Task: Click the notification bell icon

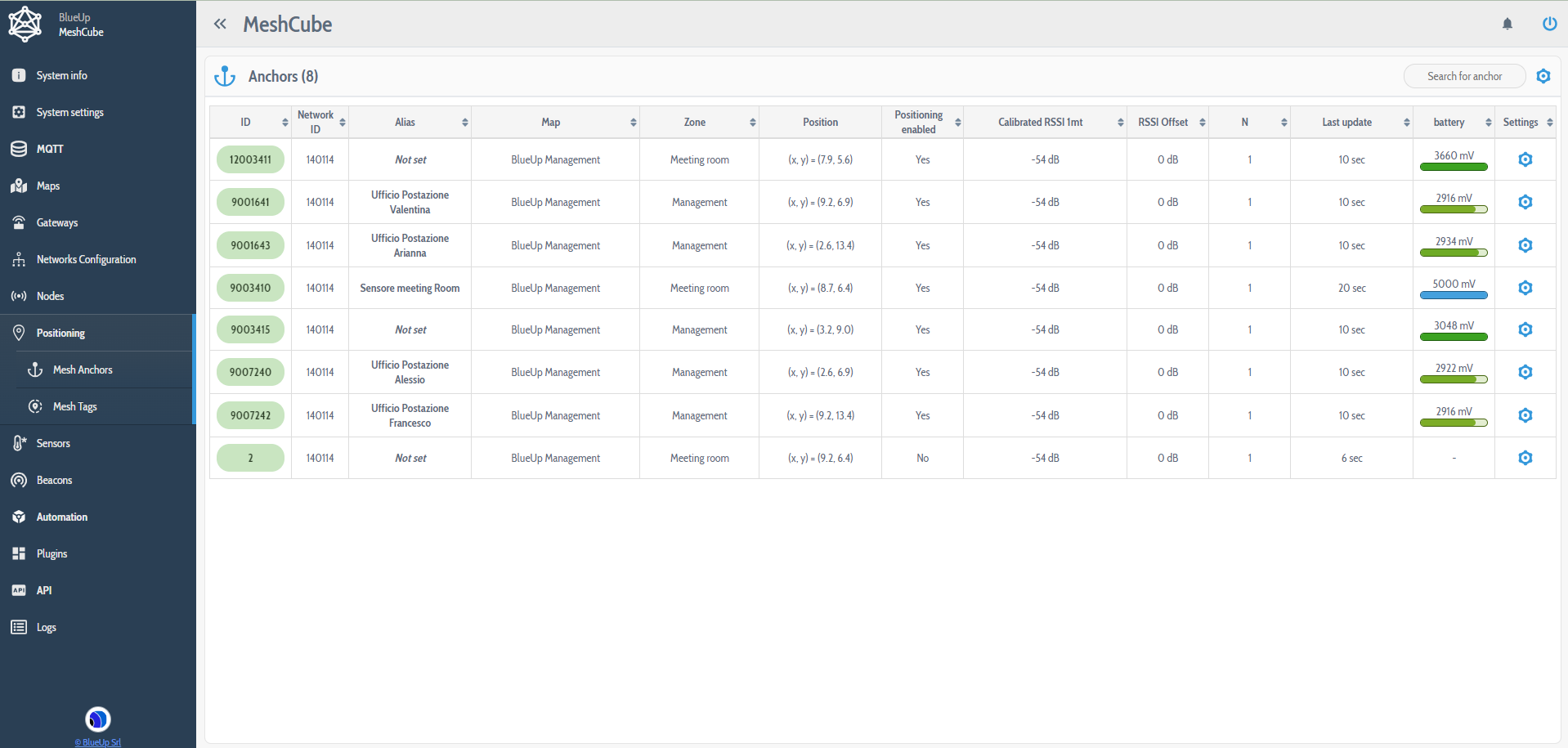Action: (1507, 25)
